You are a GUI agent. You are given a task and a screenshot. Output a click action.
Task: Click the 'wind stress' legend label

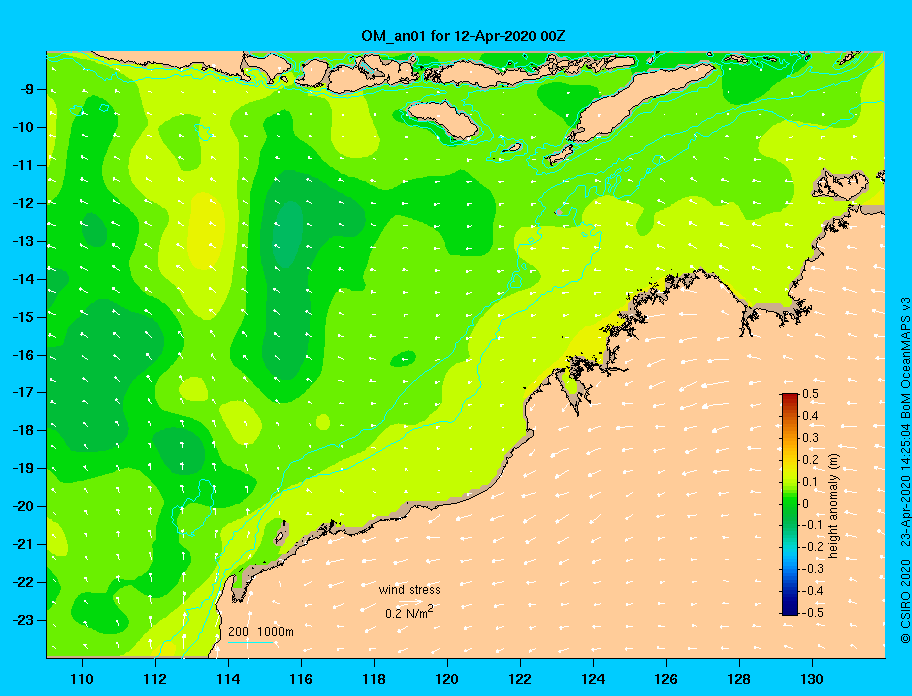(409, 590)
